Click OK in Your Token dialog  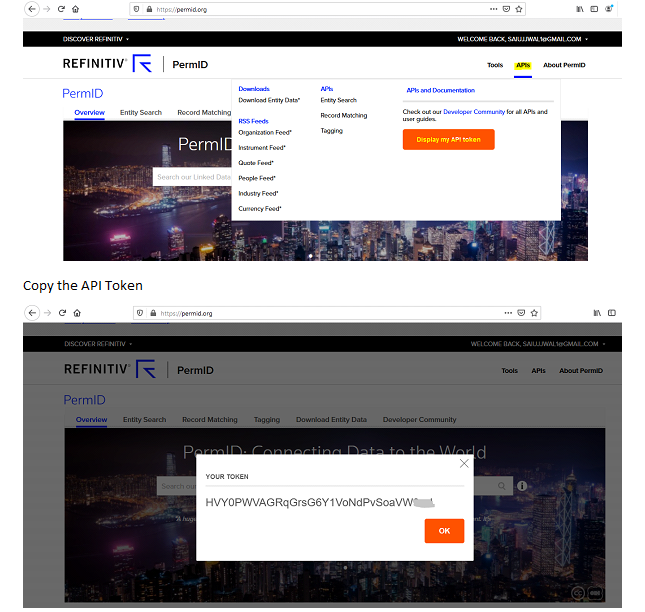pos(444,531)
